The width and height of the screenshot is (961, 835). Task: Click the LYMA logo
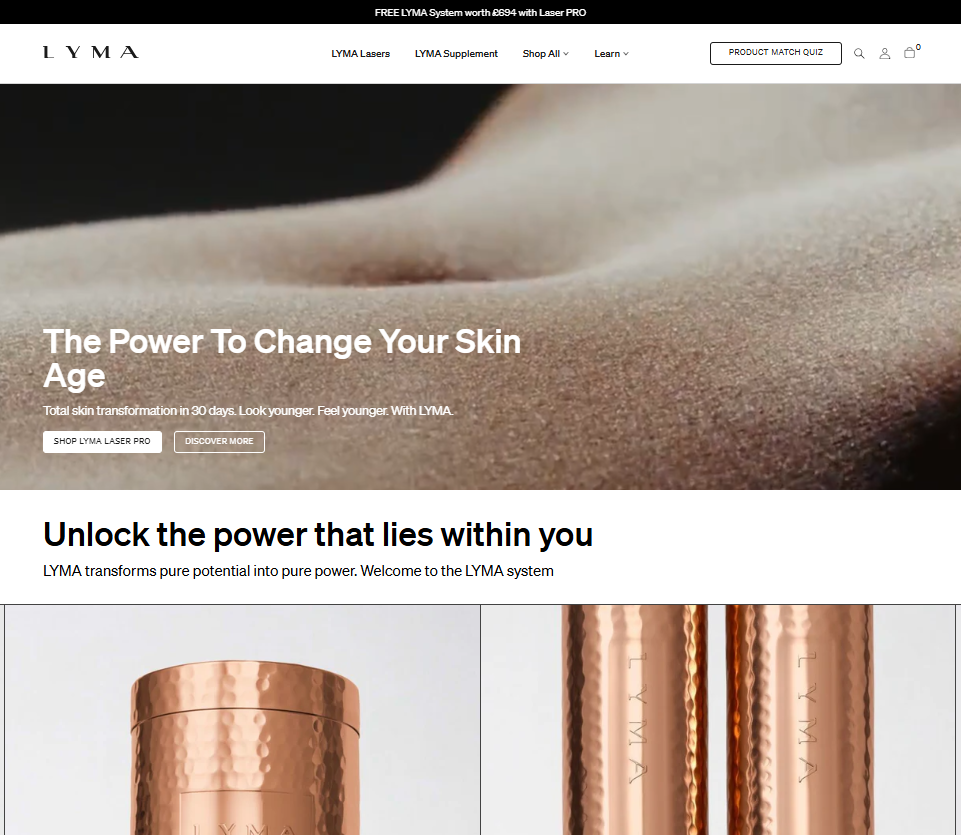[91, 52]
